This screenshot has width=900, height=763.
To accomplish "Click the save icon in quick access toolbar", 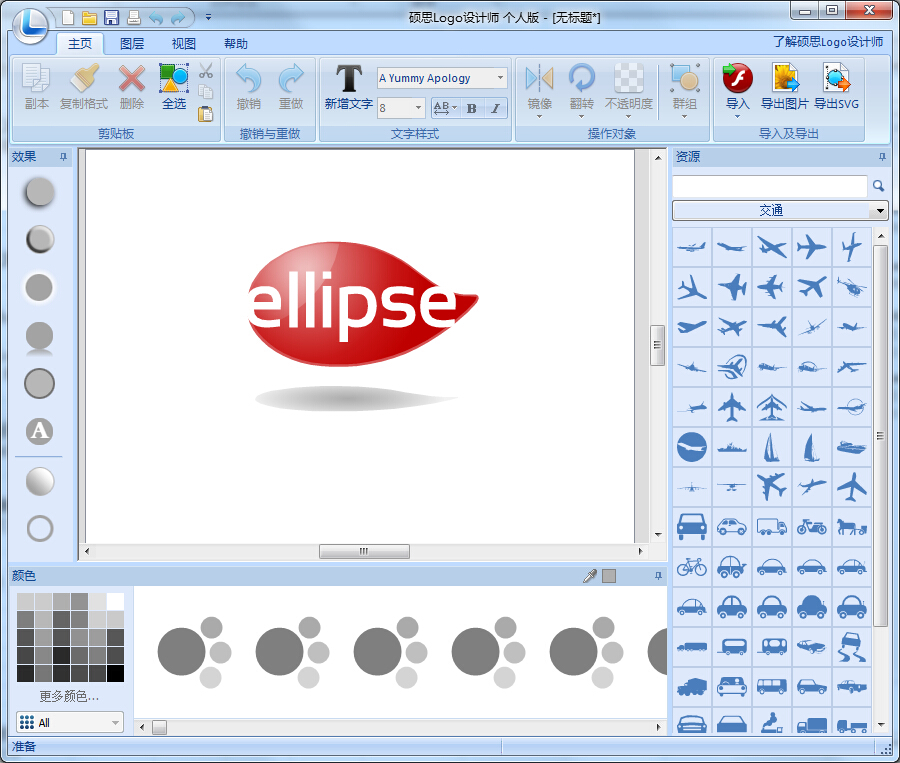I will tap(111, 17).
